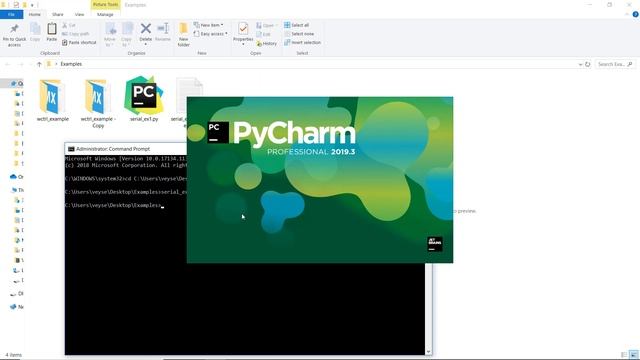
Task: Pin to Quick access in ribbon
Action: coord(14,35)
